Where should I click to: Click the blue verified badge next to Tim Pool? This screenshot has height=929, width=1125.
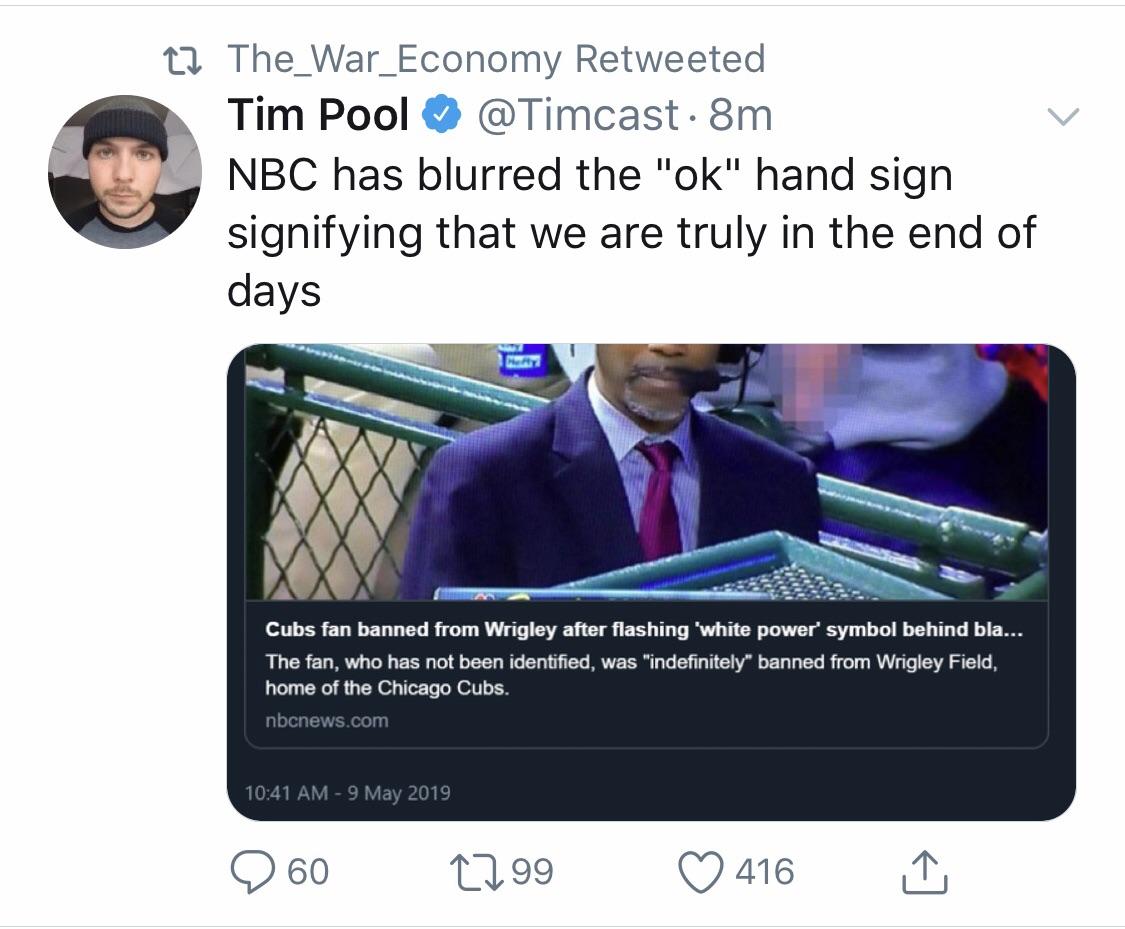click(x=441, y=114)
